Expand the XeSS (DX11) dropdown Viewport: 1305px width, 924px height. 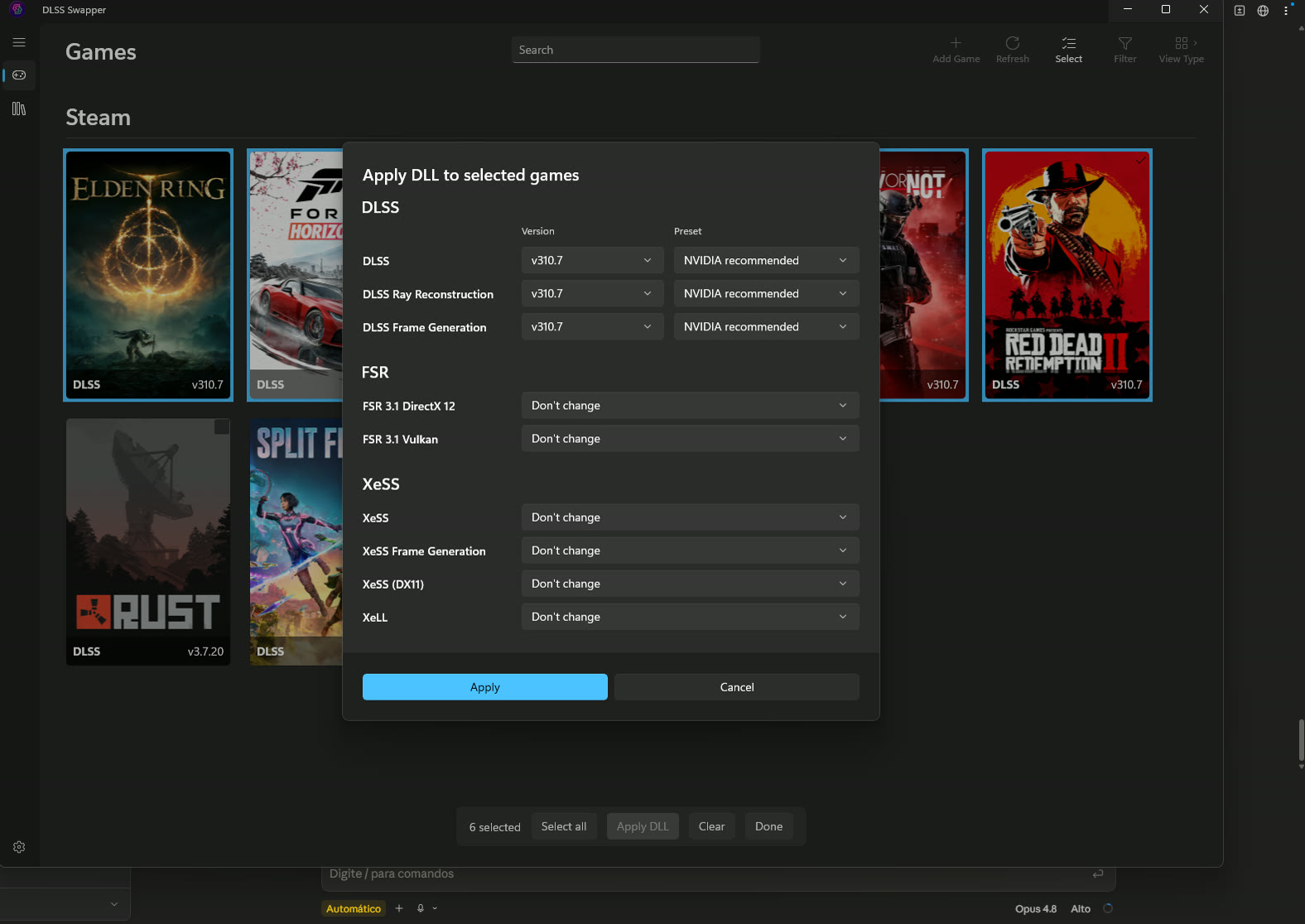[691, 583]
